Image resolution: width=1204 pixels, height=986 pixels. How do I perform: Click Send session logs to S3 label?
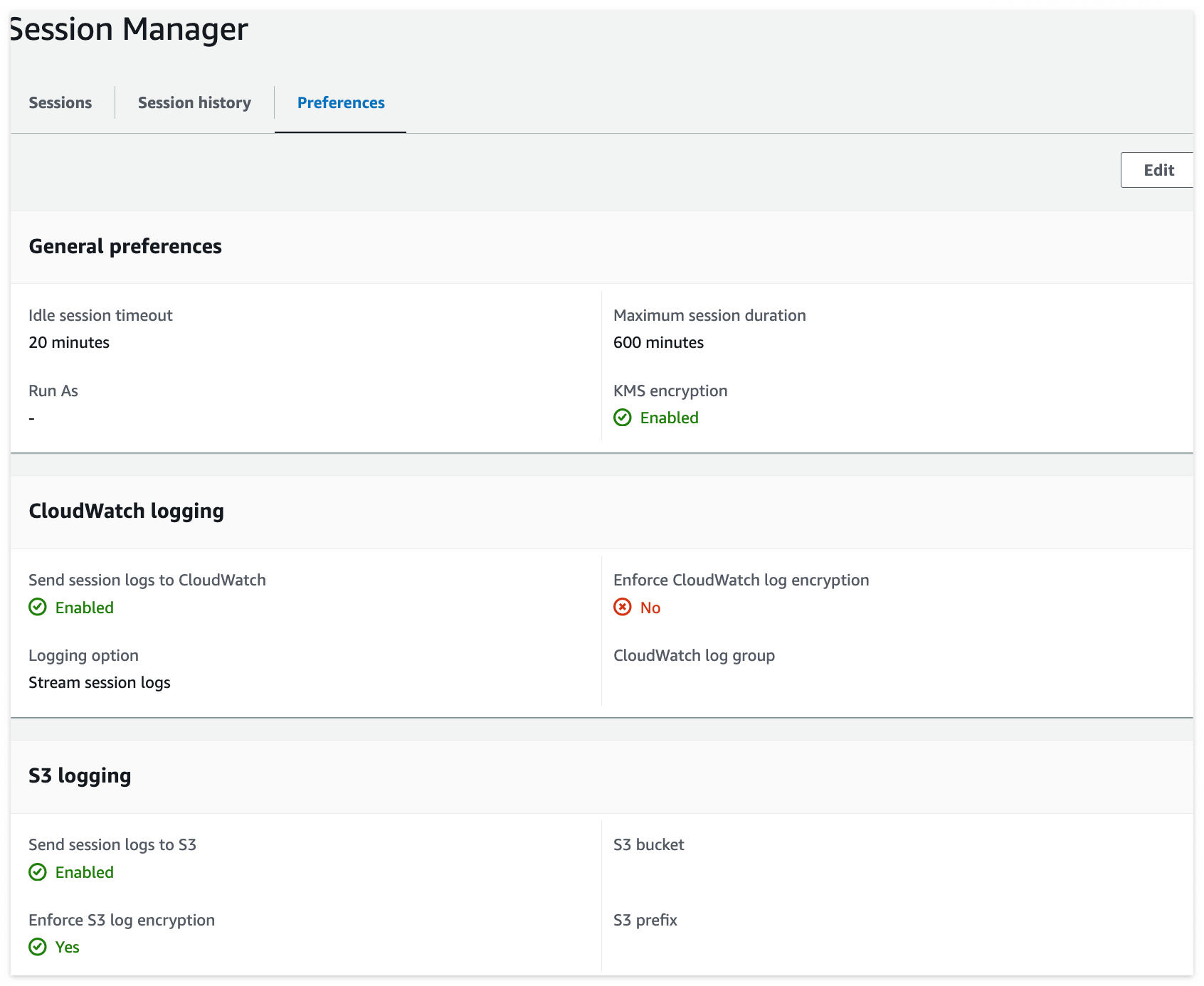click(x=112, y=844)
